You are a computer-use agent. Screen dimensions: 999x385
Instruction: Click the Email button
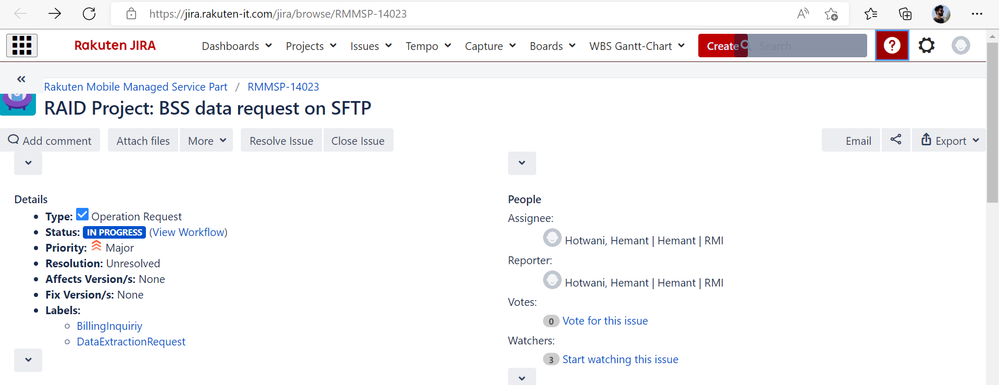[851, 140]
